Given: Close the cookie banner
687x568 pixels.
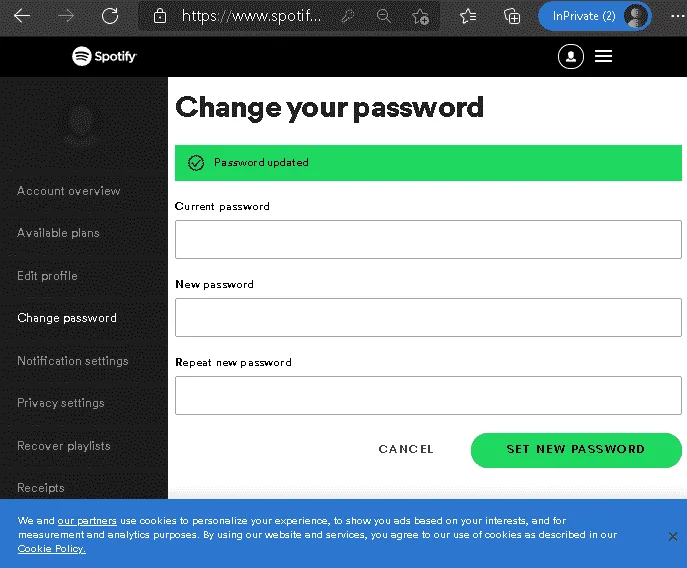Looking at the screenshot, I should 673,536.
